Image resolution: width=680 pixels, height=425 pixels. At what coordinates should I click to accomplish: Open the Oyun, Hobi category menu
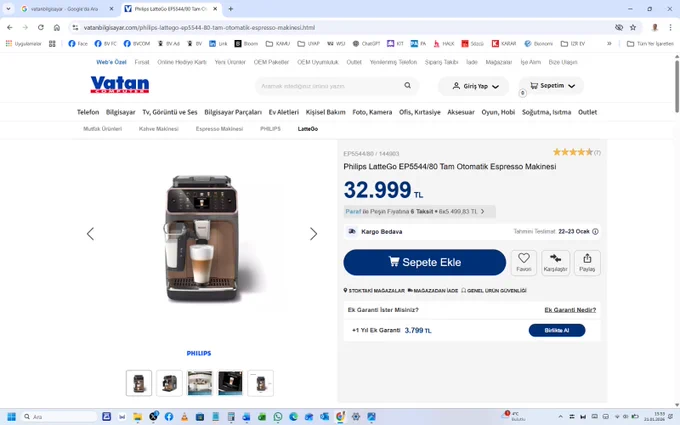pyautogui.click(x=498, y=112)
